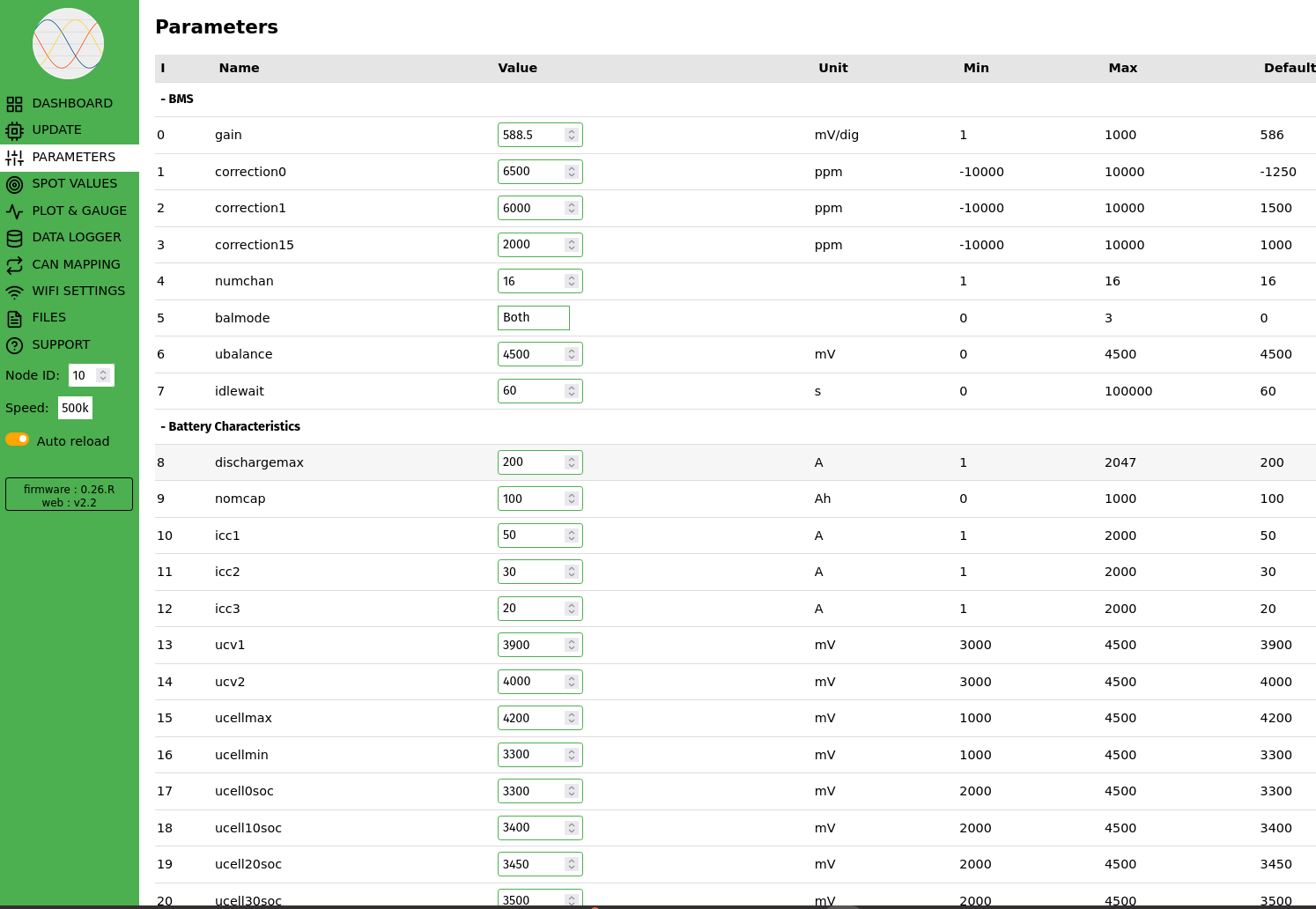Image resolution: width=1316 pixels, height=909 pixels.
Task: Click the Files document icon
Action: [x=14, y=318]
